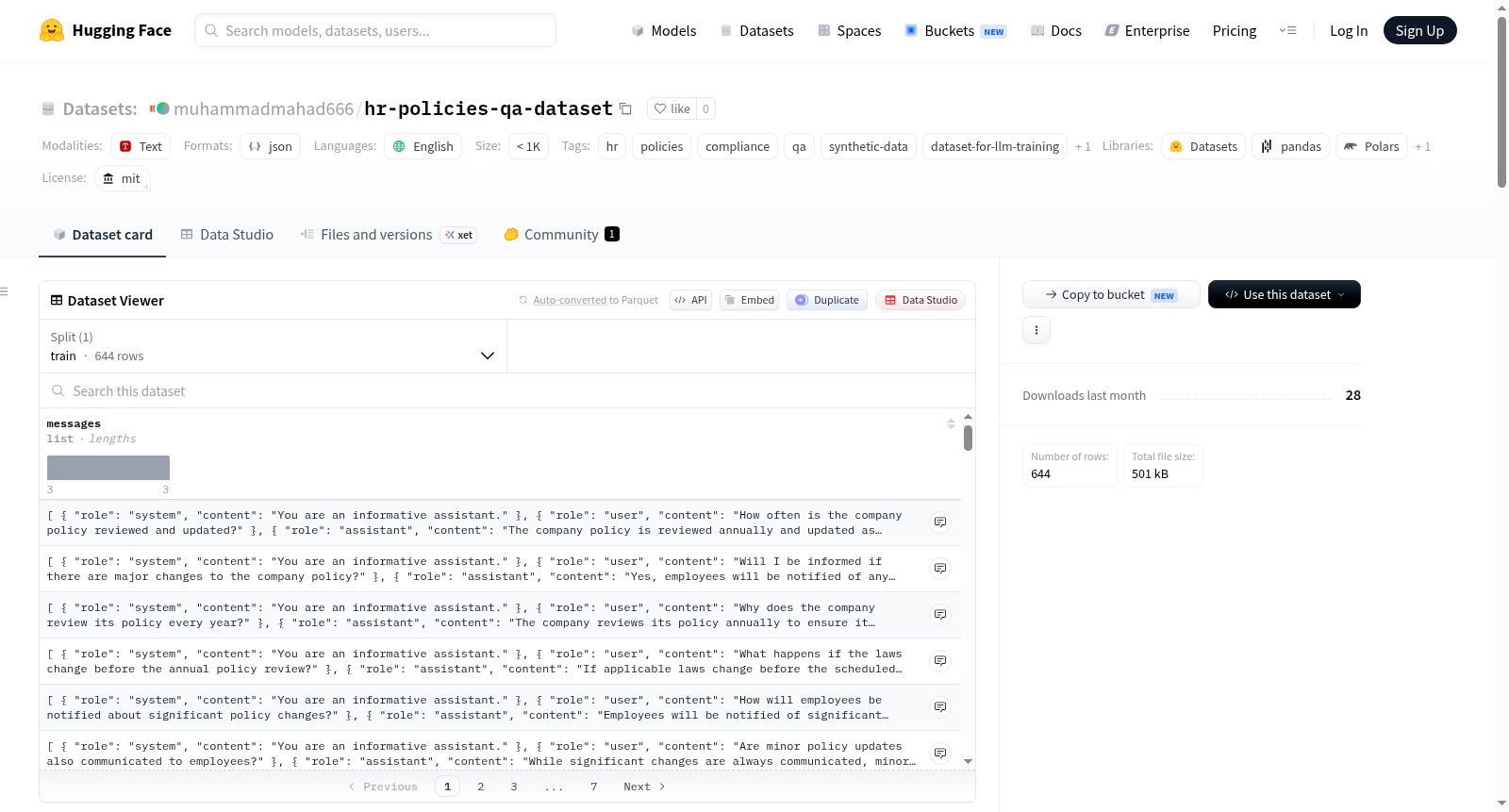Viewport: 1509px width, 812px height.
Task: Open Buckets in the top navigation
Action: 955,31
